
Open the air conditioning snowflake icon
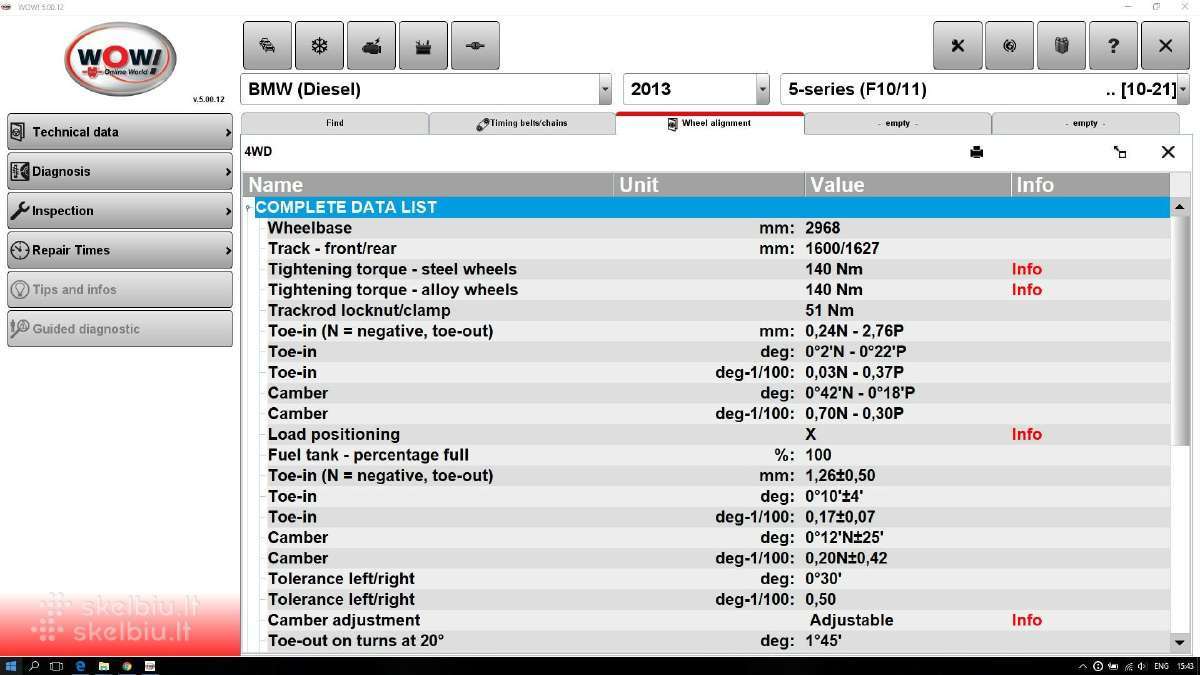pos(319,46)
